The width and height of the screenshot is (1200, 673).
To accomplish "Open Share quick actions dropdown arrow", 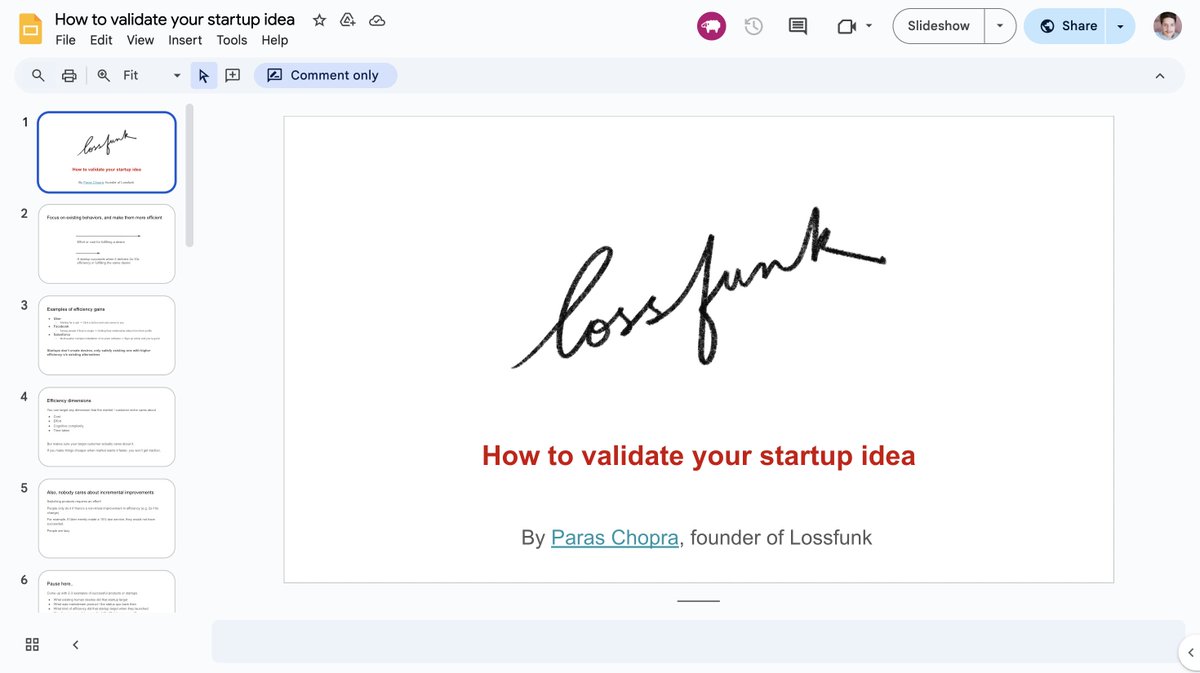I will [1121, 26].
